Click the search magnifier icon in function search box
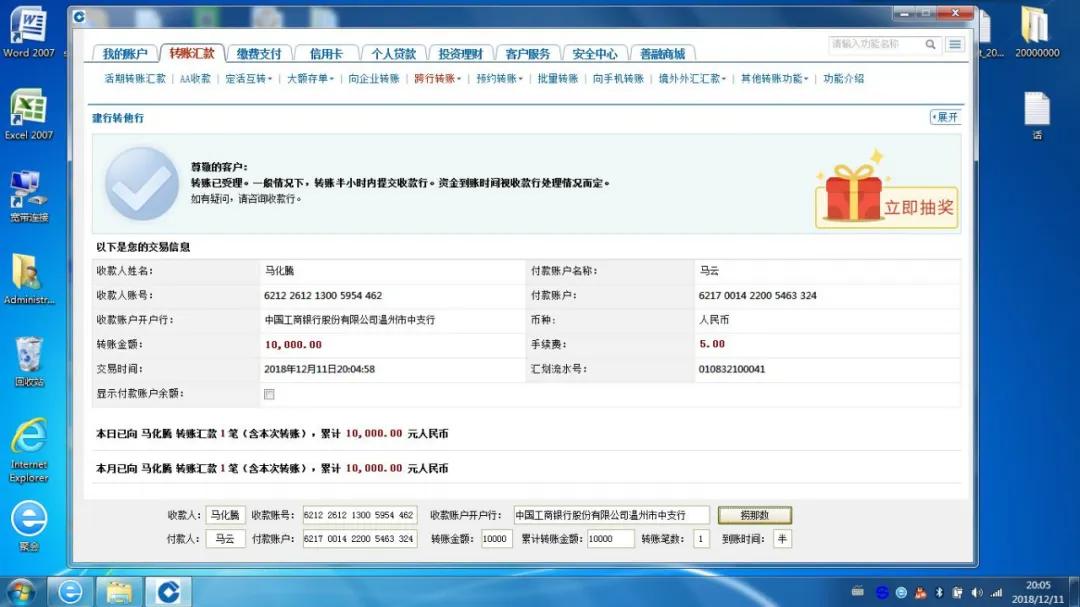This screenshot has height=607, width=1080. [x=932, y=44]
